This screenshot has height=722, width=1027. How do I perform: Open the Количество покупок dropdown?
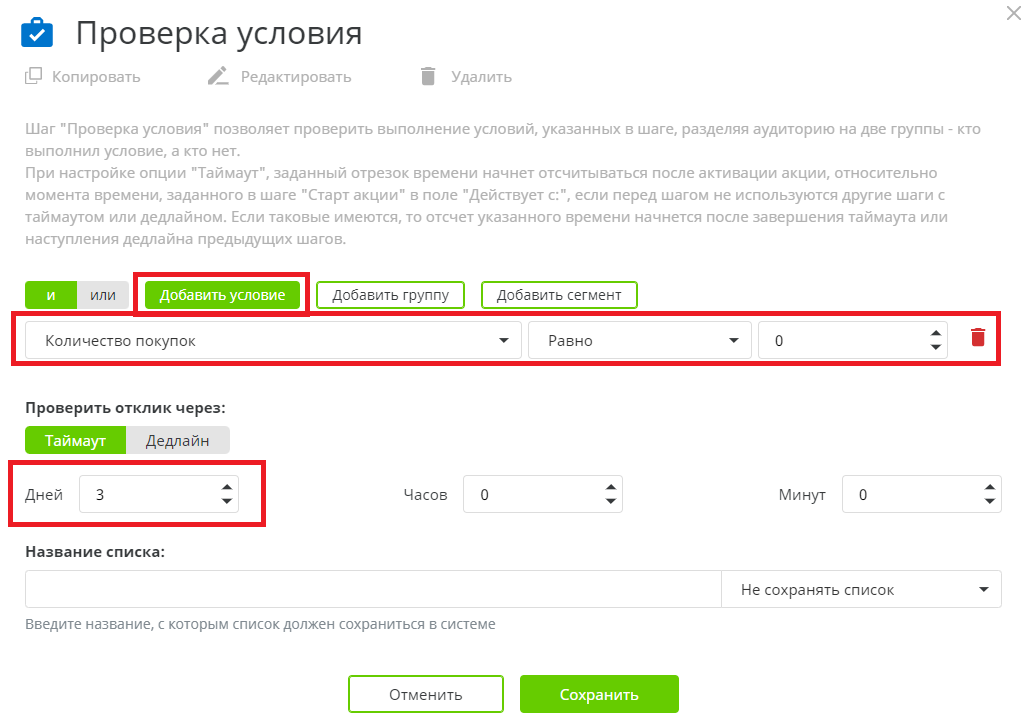[272, 340]
